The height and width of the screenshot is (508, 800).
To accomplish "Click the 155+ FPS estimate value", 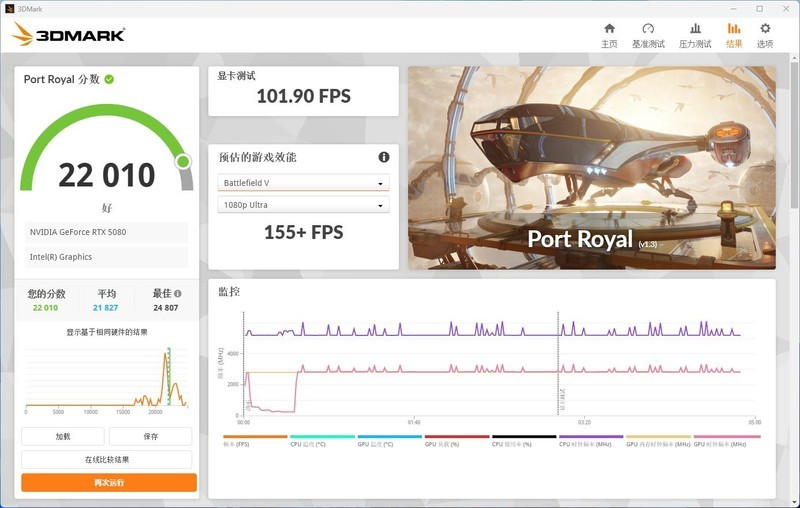I will [304, 232].
